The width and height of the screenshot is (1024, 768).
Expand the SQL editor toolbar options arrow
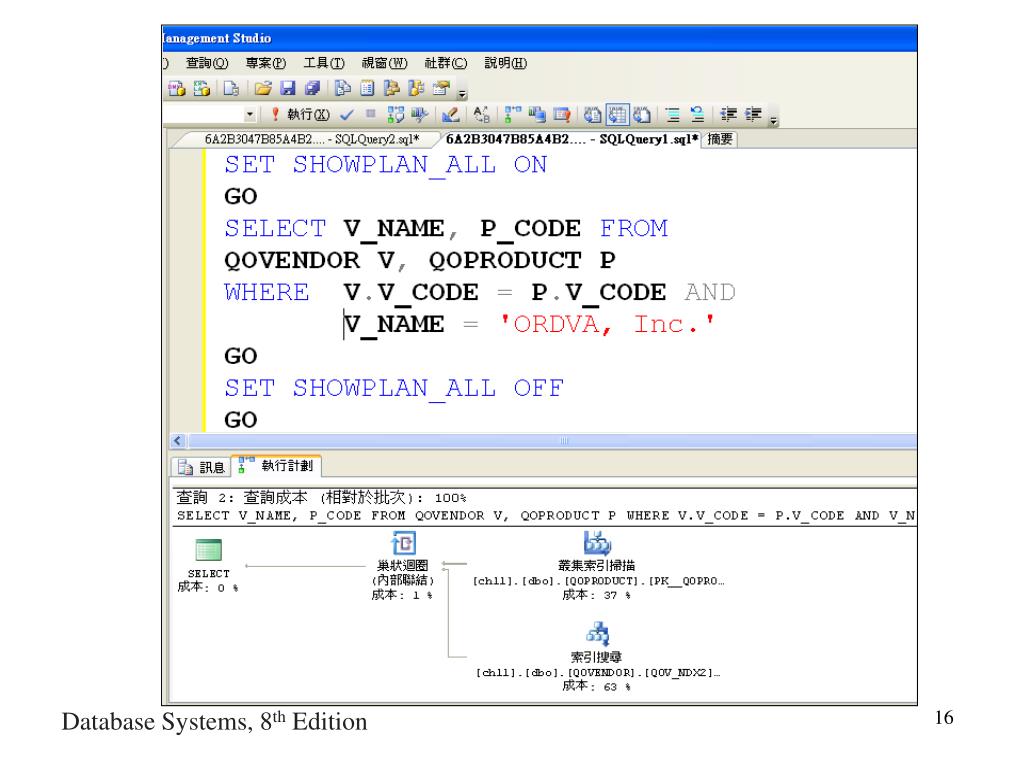tap(774, 120)
